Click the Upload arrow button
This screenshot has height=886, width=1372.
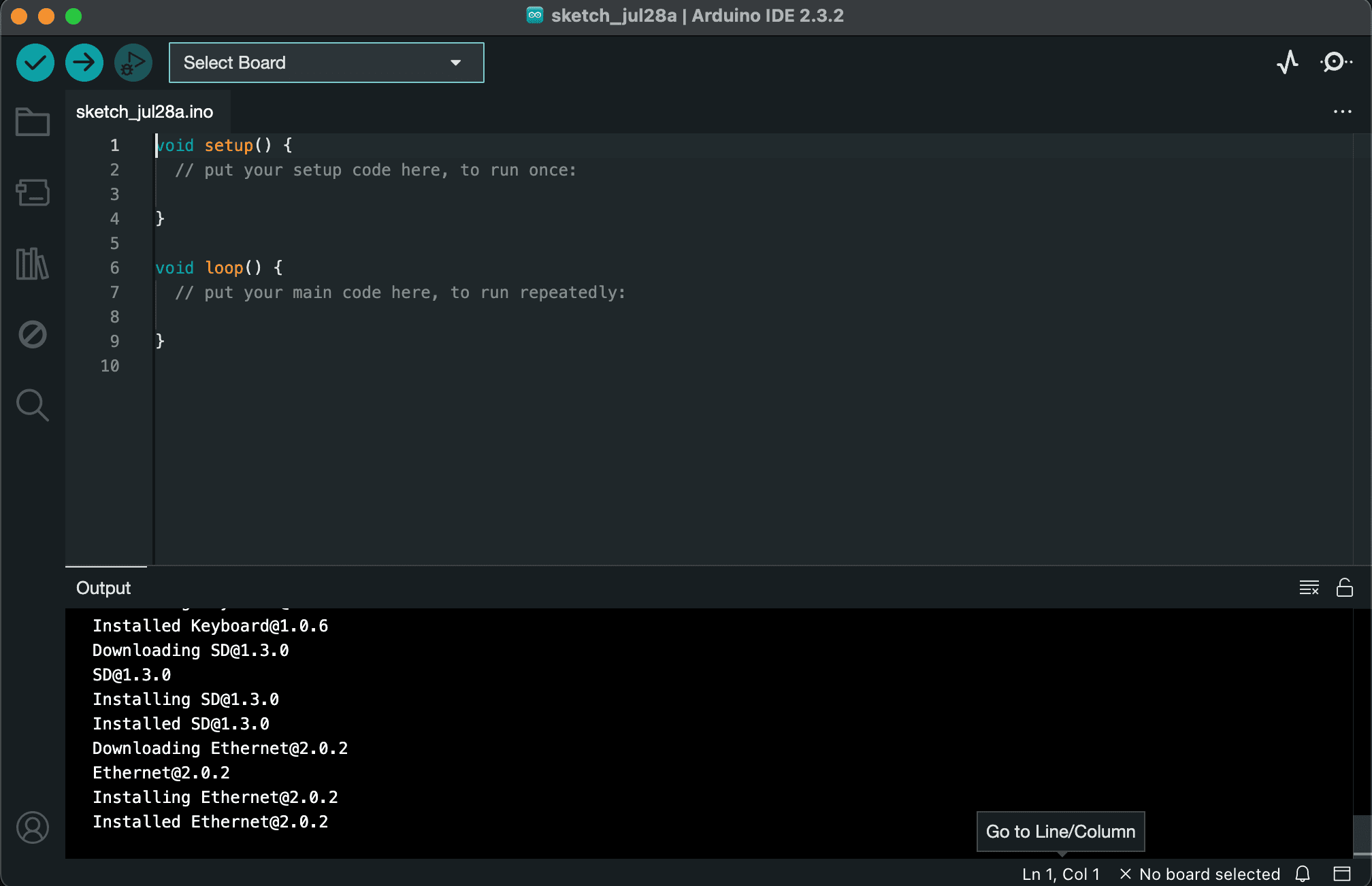point(84,63)
